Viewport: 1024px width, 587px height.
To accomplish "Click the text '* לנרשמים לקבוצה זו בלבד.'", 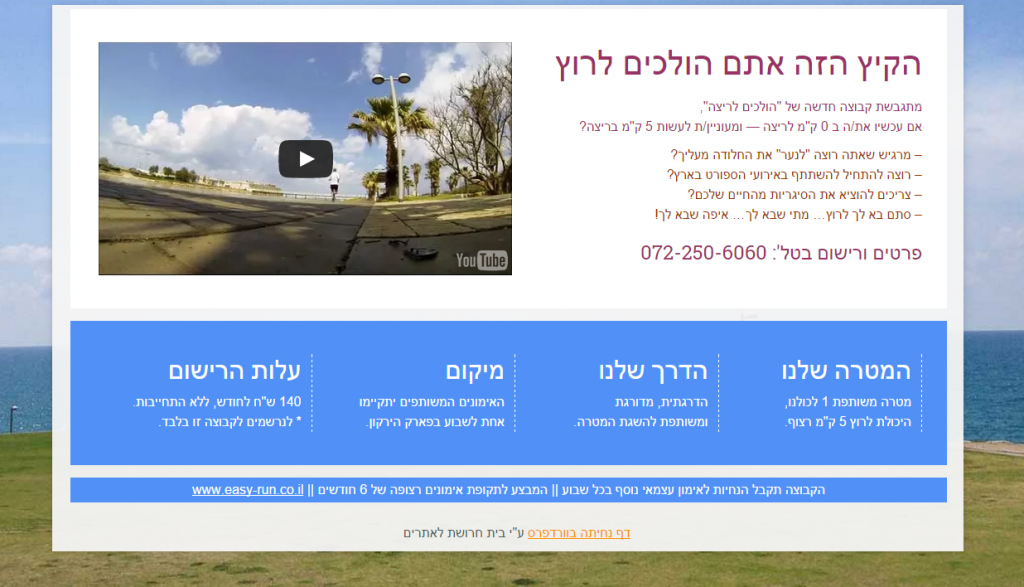I will (x=230, y=422).
